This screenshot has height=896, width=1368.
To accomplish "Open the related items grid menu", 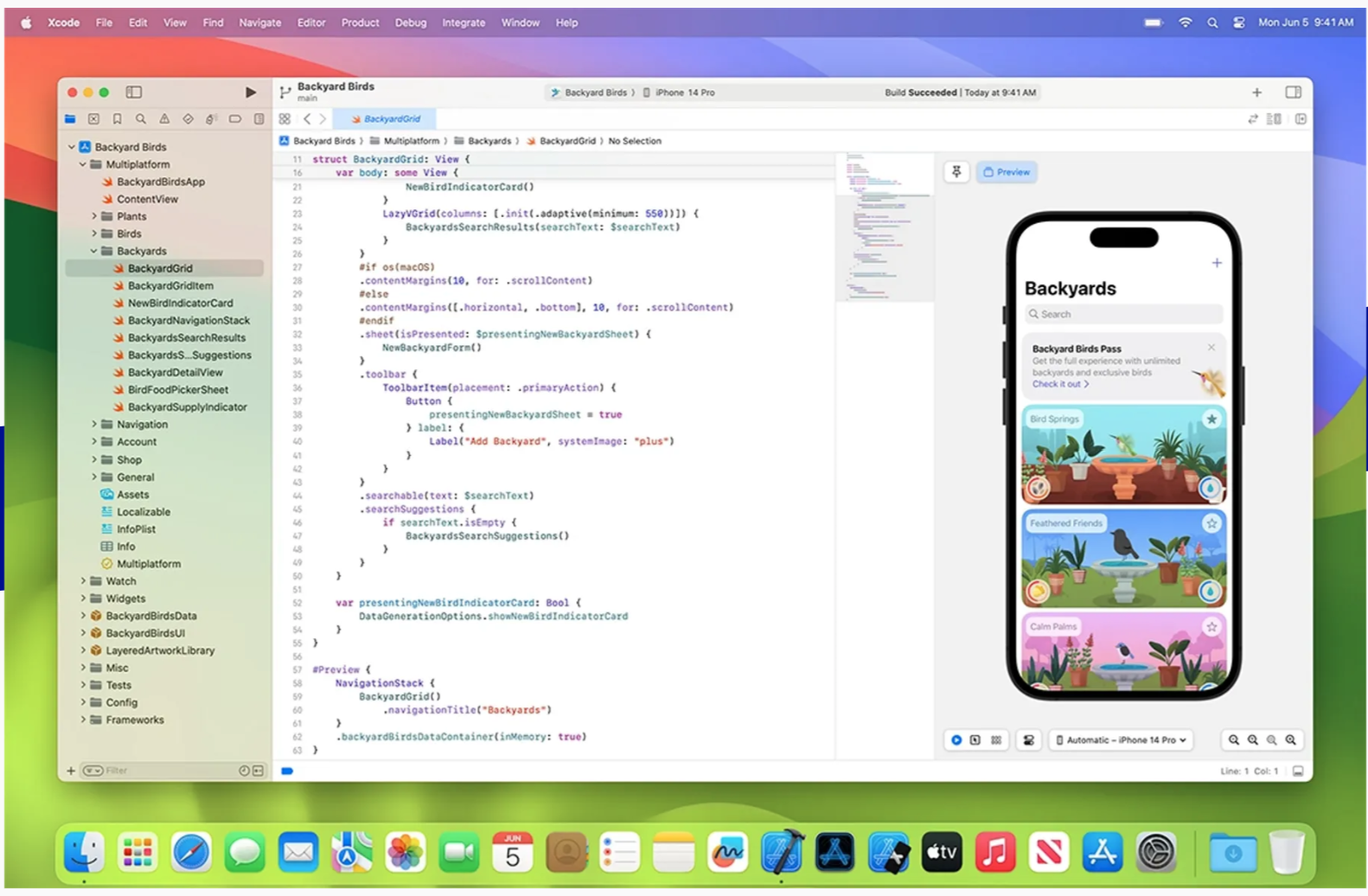I will pos(284,118).
